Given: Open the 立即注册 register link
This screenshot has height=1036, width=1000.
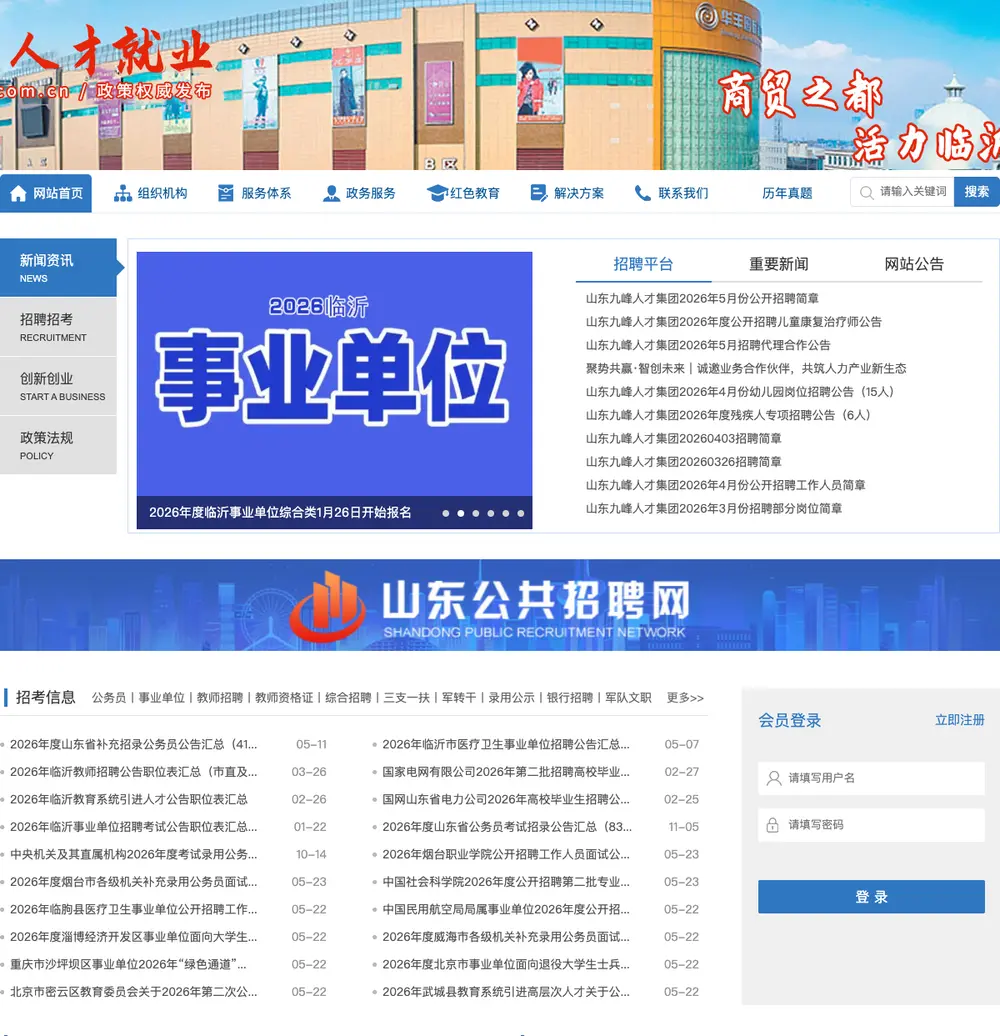Looking at the screenshot, I should [960, 720].
